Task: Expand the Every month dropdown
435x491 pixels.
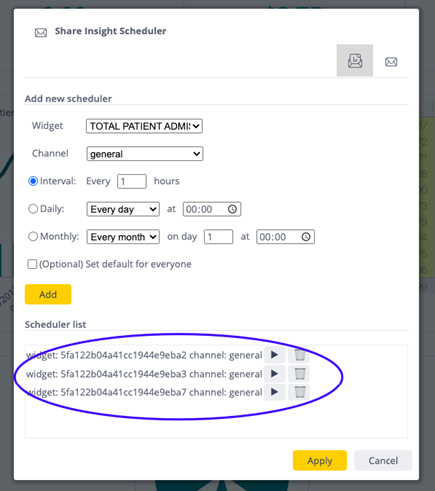Action: point(123,237)
